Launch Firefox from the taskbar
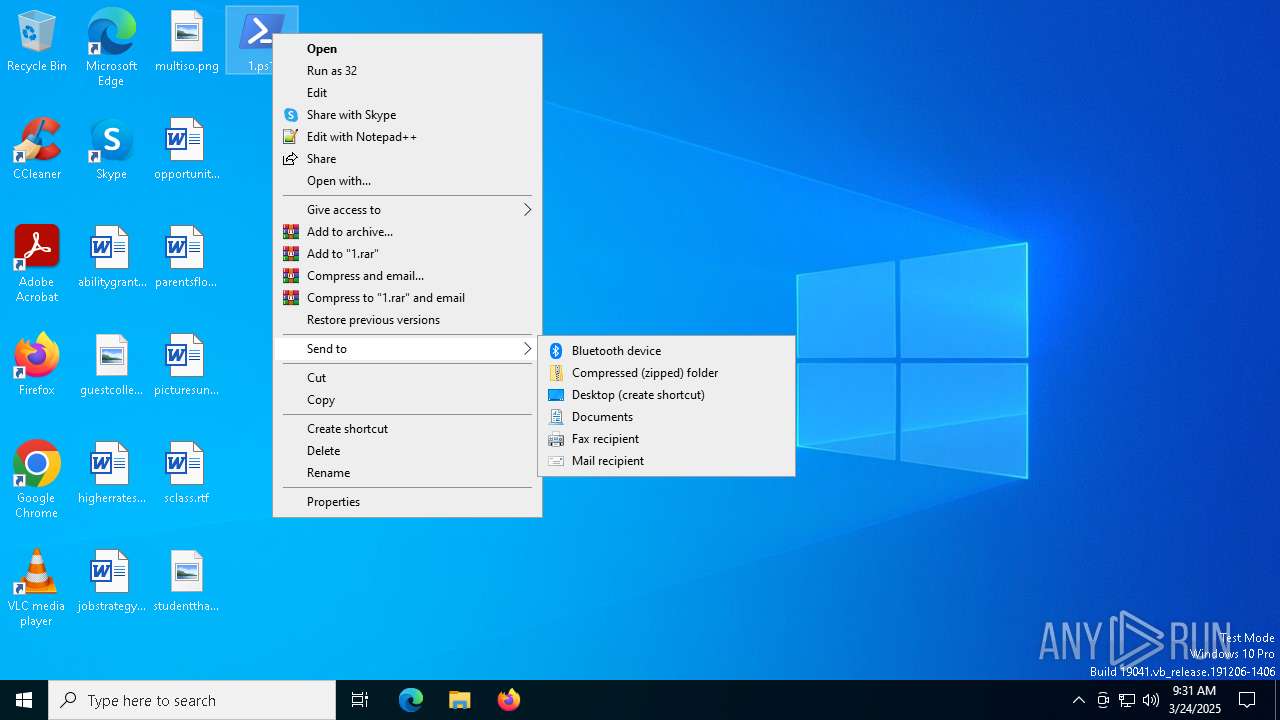The width and height of the screenshot is (1280, 720). pyautogui.click(x=508, y=700)
